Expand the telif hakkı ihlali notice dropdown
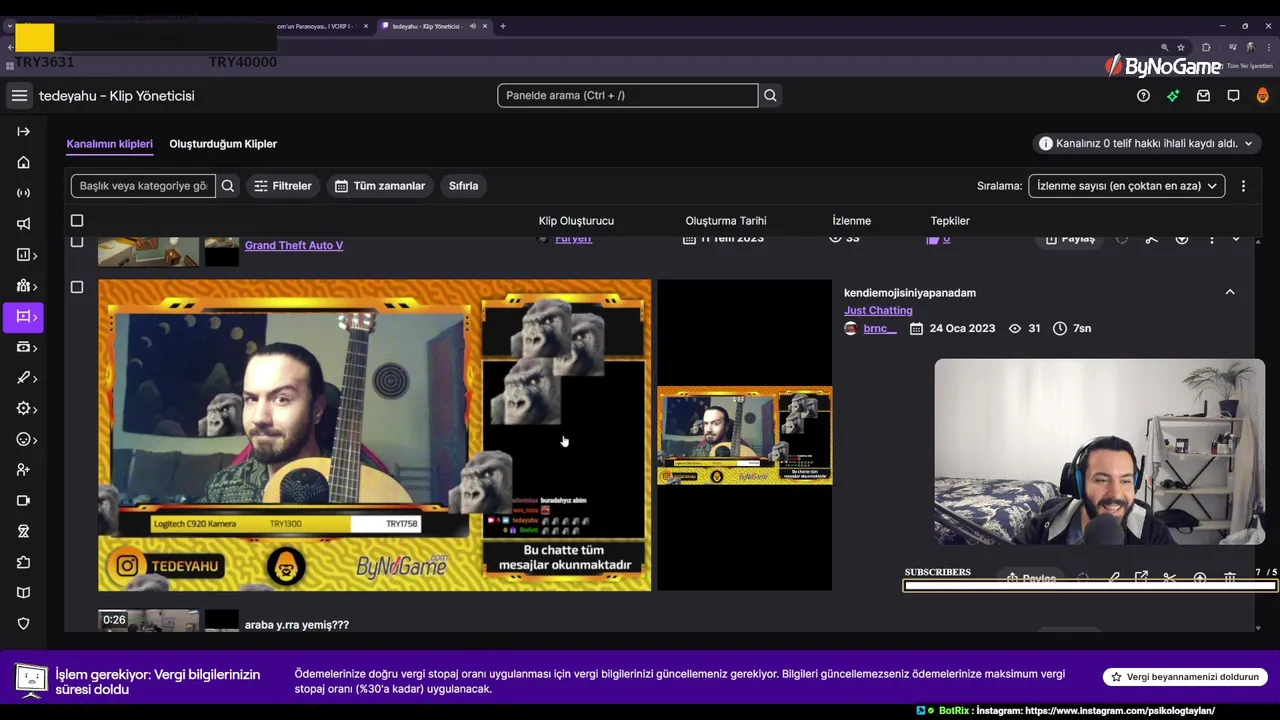 click(x=1145, y=144)
